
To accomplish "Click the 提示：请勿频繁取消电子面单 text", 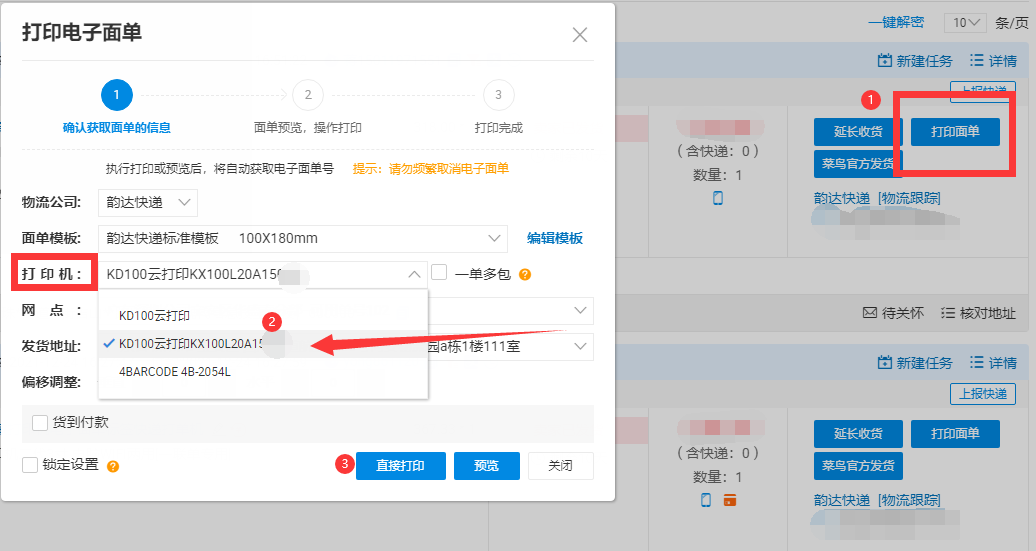I will (x=431, y=168).
